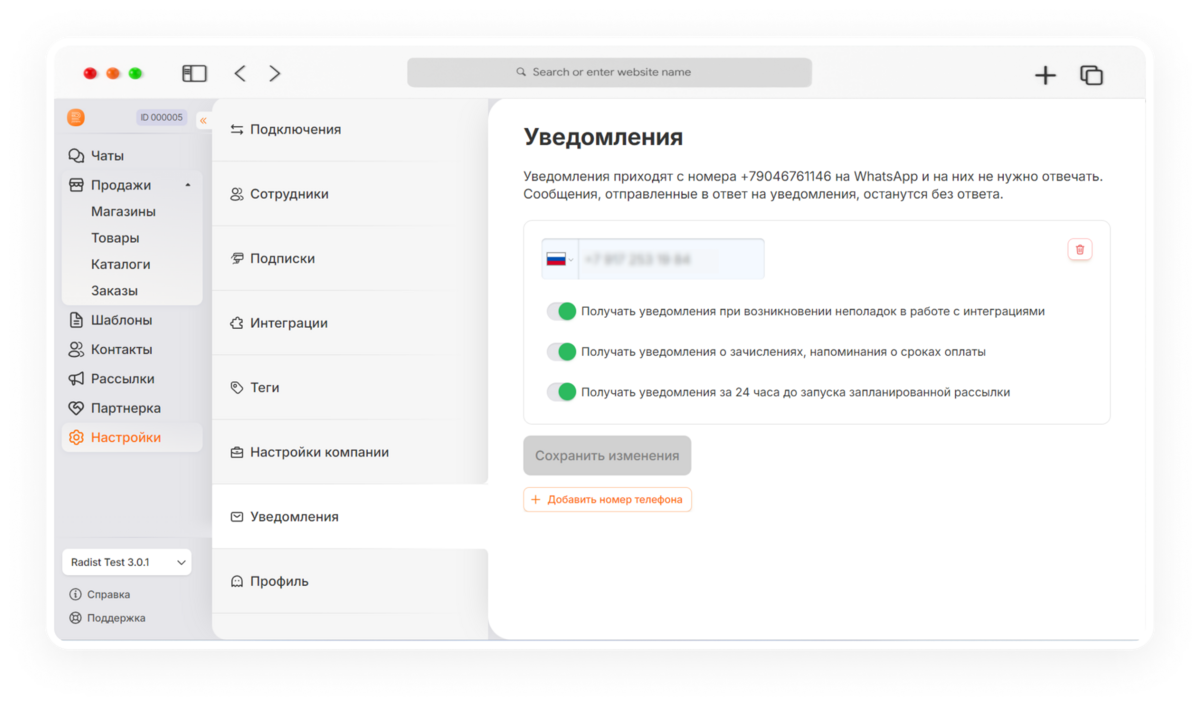Click the Поддержка lifebuoy icon
Image resolution: width=1200 pixels, height=704 pixels.
coord(75,618)
